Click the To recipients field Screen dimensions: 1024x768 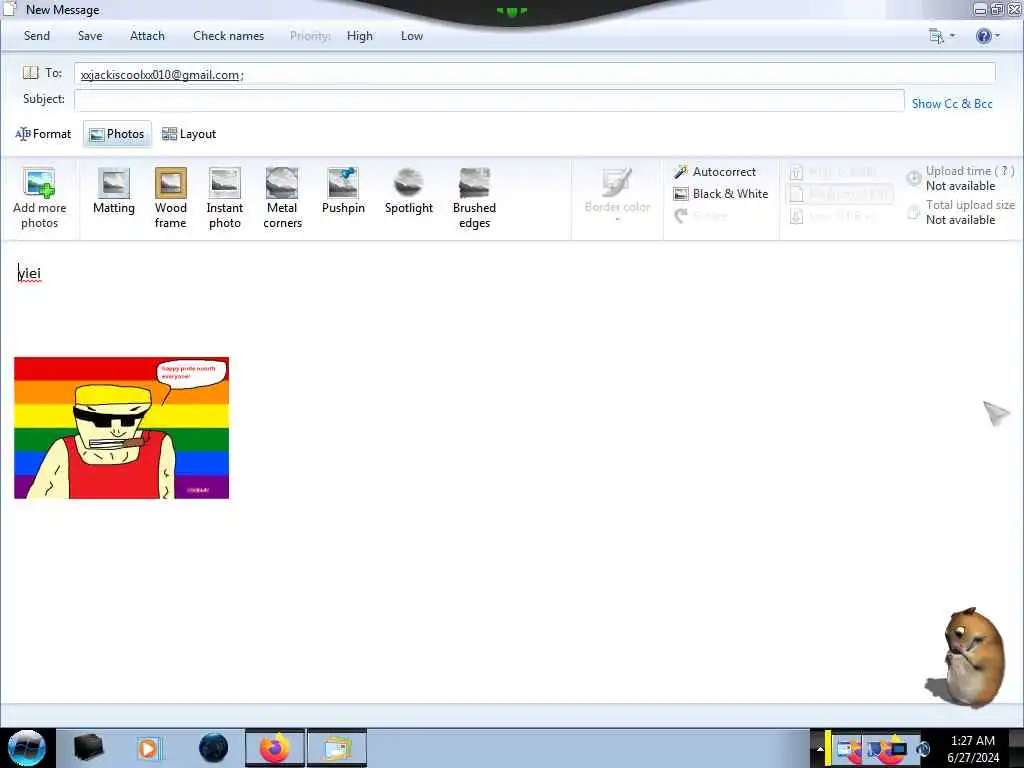tap(535, 73)
